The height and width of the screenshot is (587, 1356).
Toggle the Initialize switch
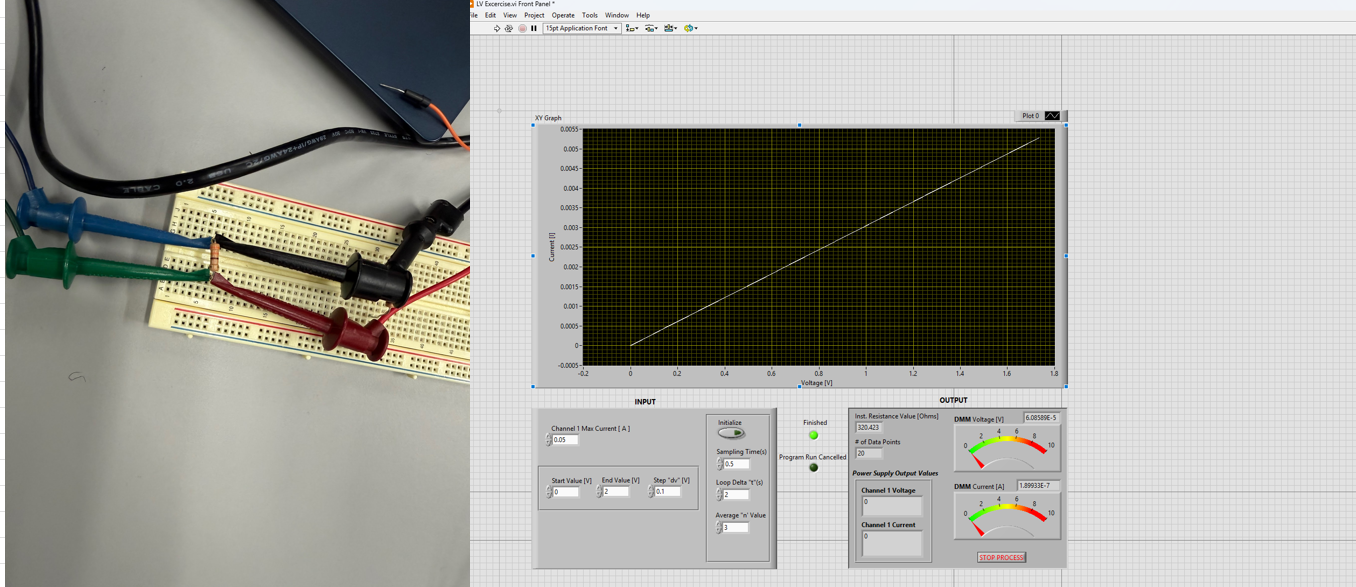[731, 433]
